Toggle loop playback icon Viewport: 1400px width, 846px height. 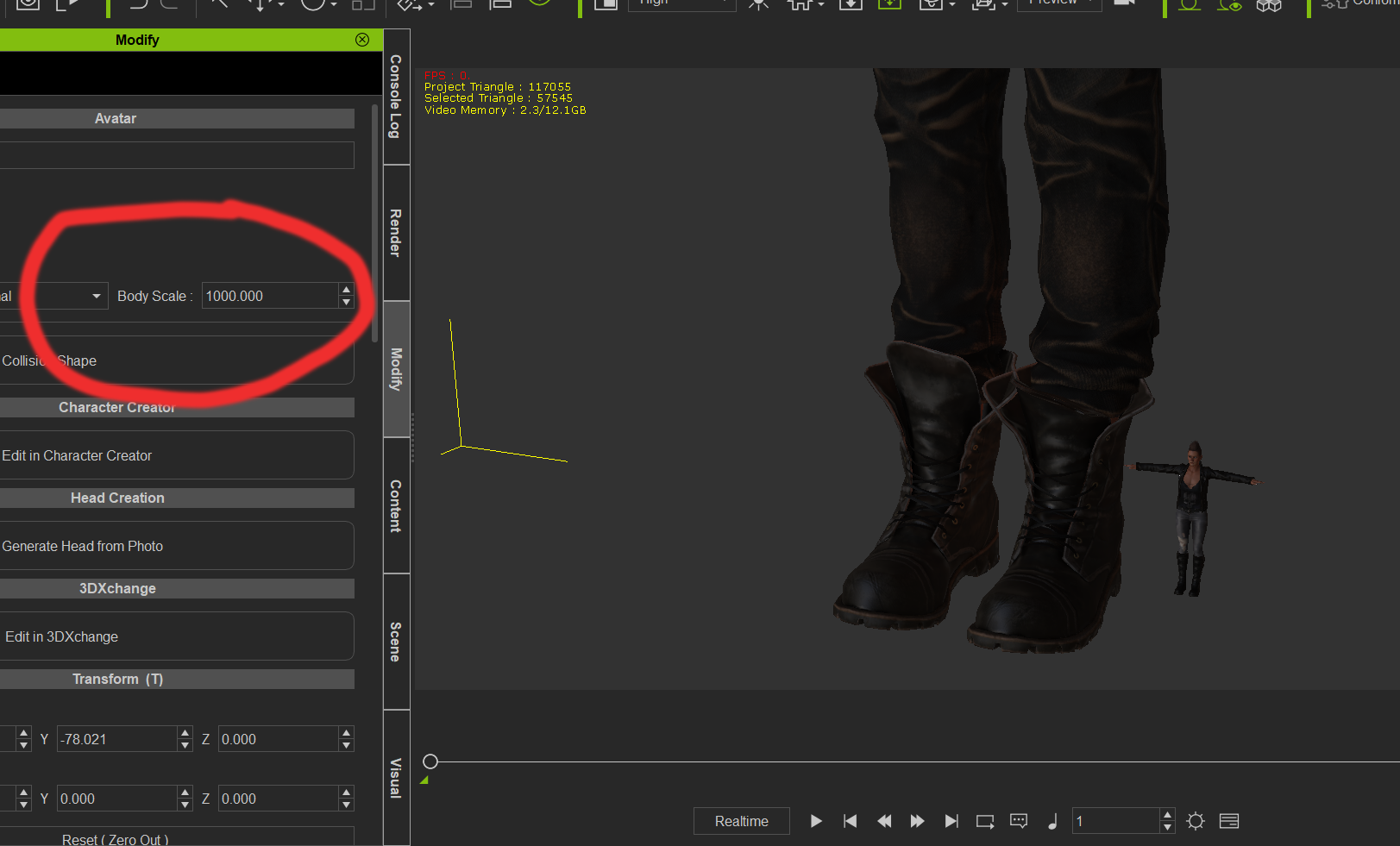985,821
